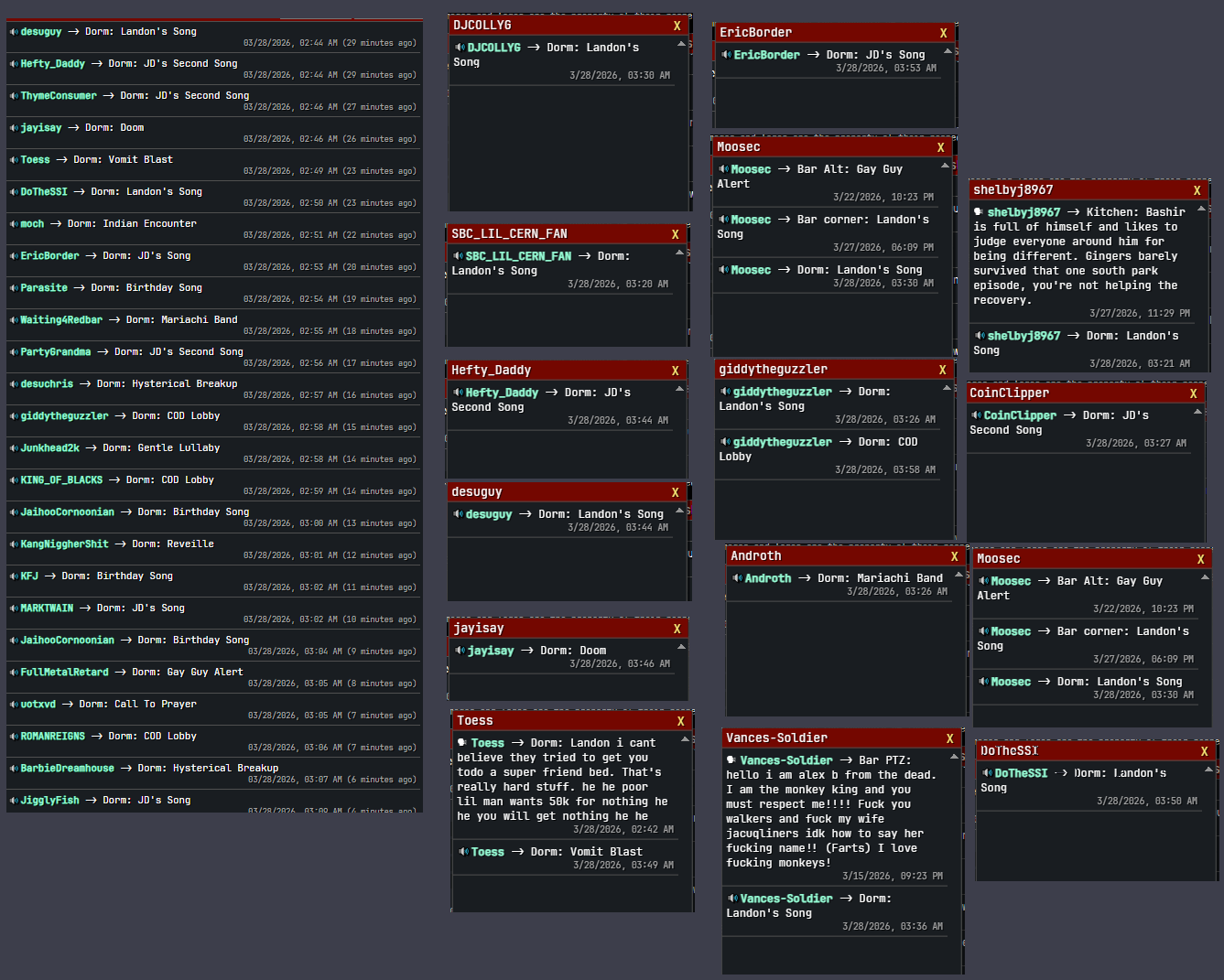Click the speaker icon next to ROMANREIGNS

click(x=14, y=737)
